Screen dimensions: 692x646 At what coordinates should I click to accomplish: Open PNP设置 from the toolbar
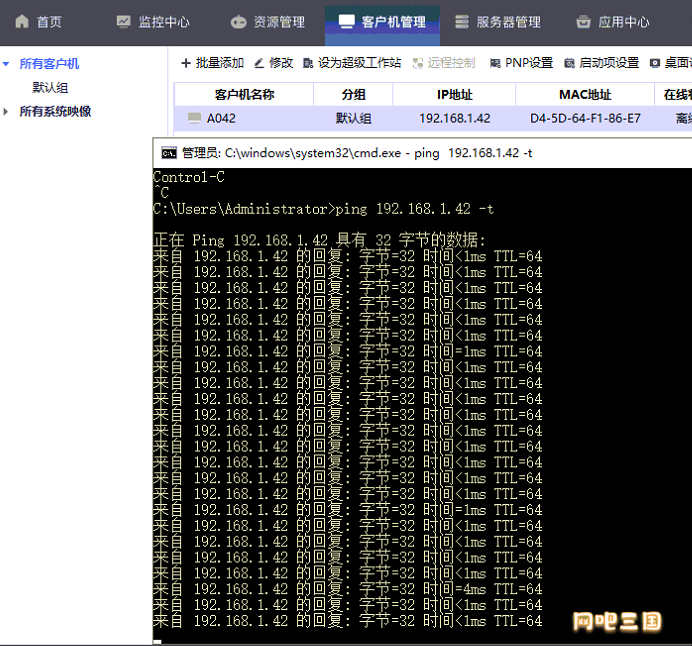click(x=521, y=63)
